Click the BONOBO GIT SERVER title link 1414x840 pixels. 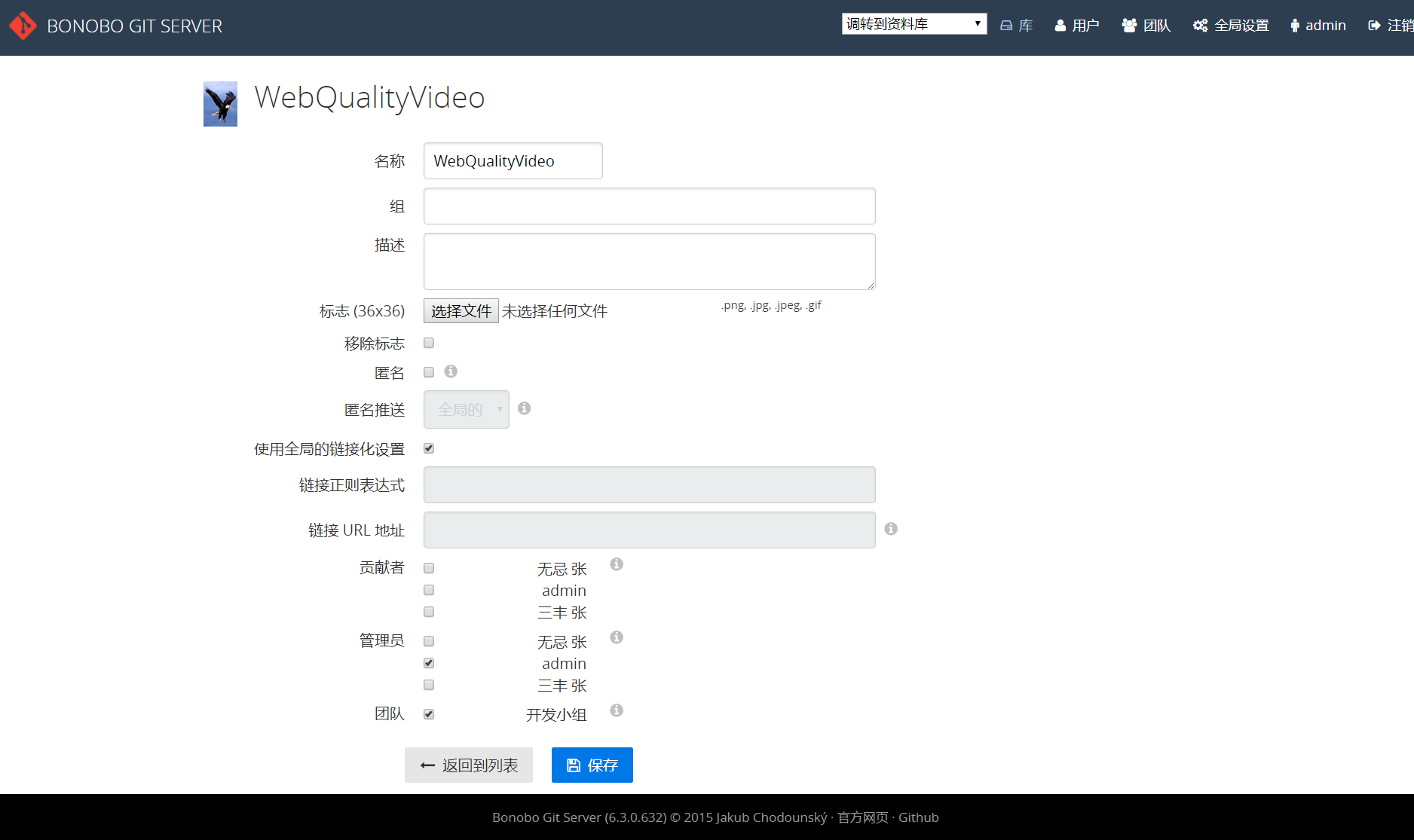point(134,26)
